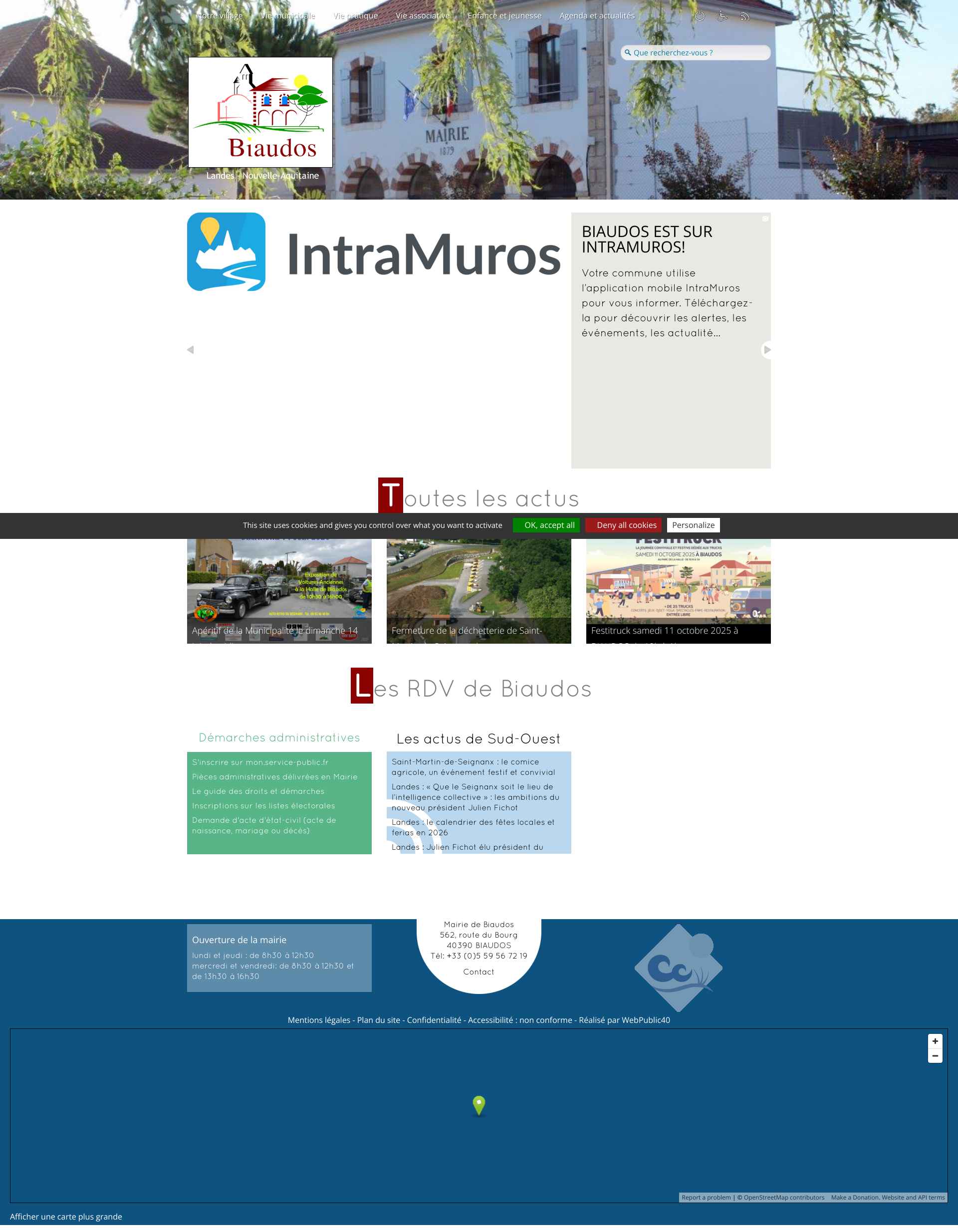Click the Personalize cookies button
The width and height of the screenshot is (958, 1232).
tap(694, 525)
